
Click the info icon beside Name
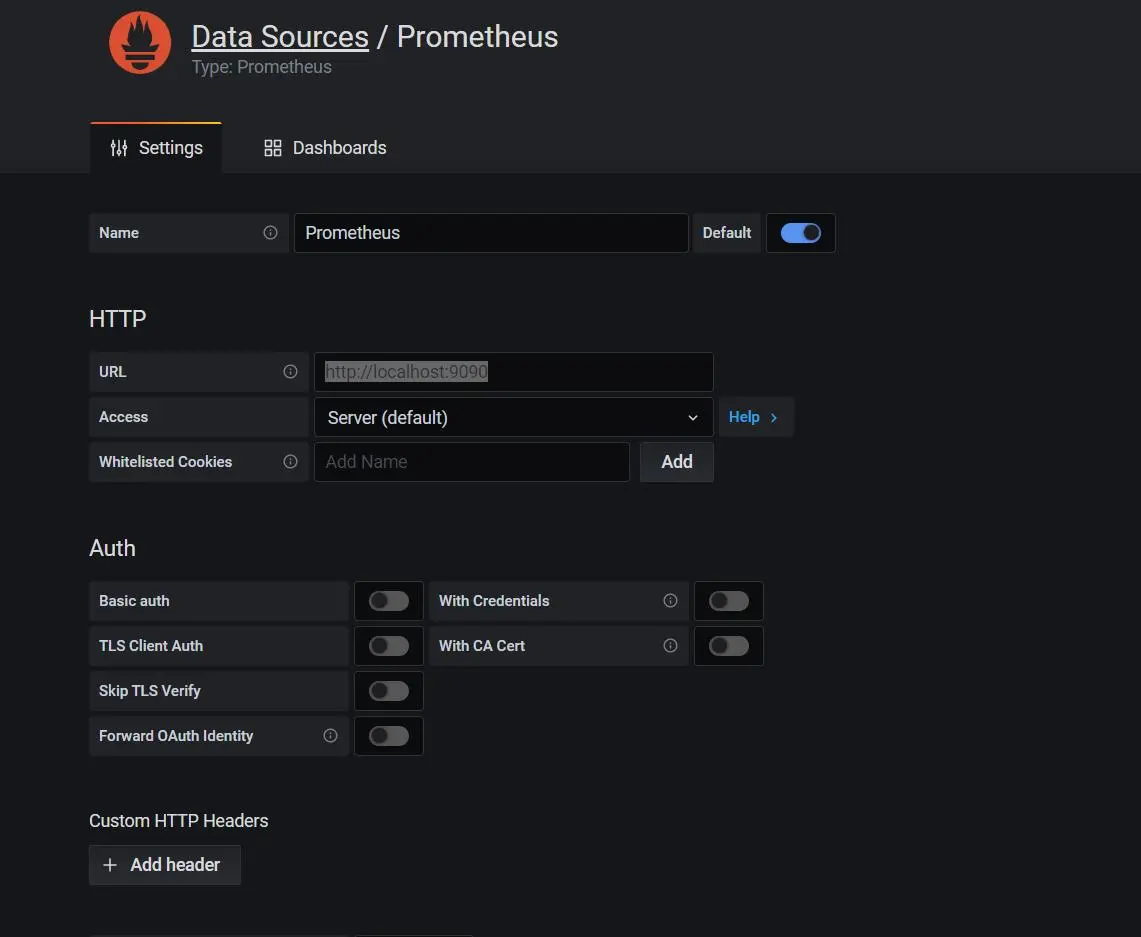coord(270,233)
